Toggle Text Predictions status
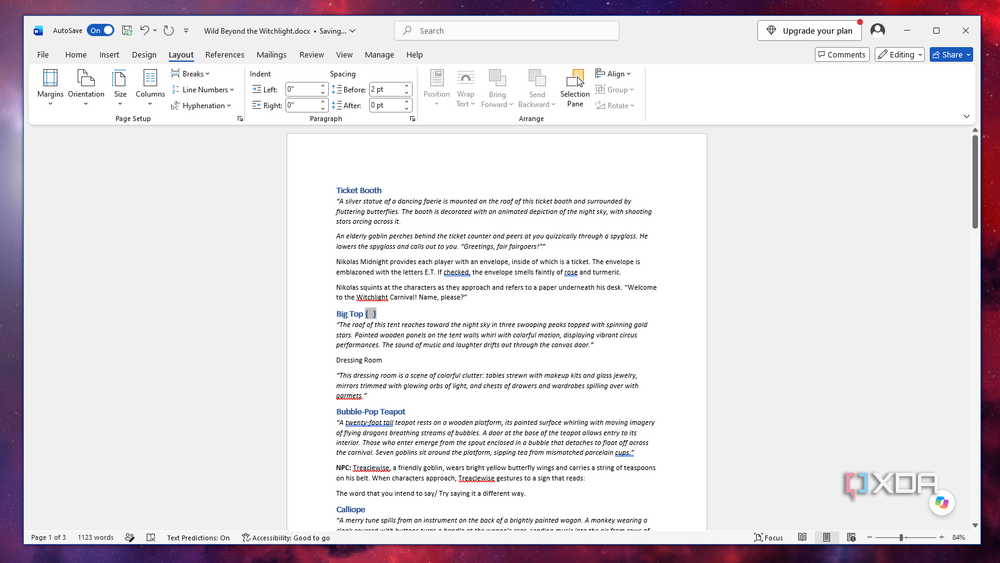Screen dimensions: 1000x563 [198, 537]
